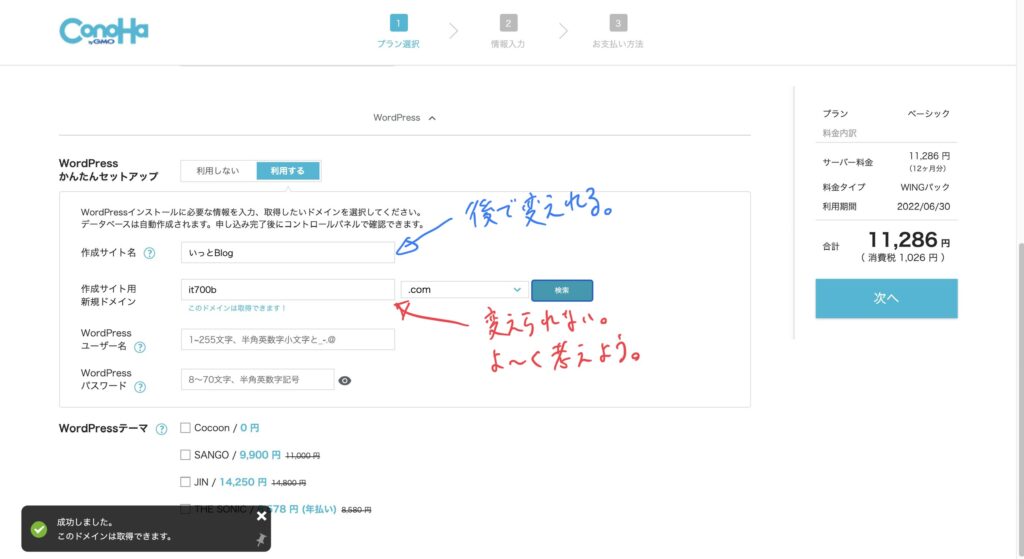
Task: Click green checkmark in success toast
Action: [39, 530]
